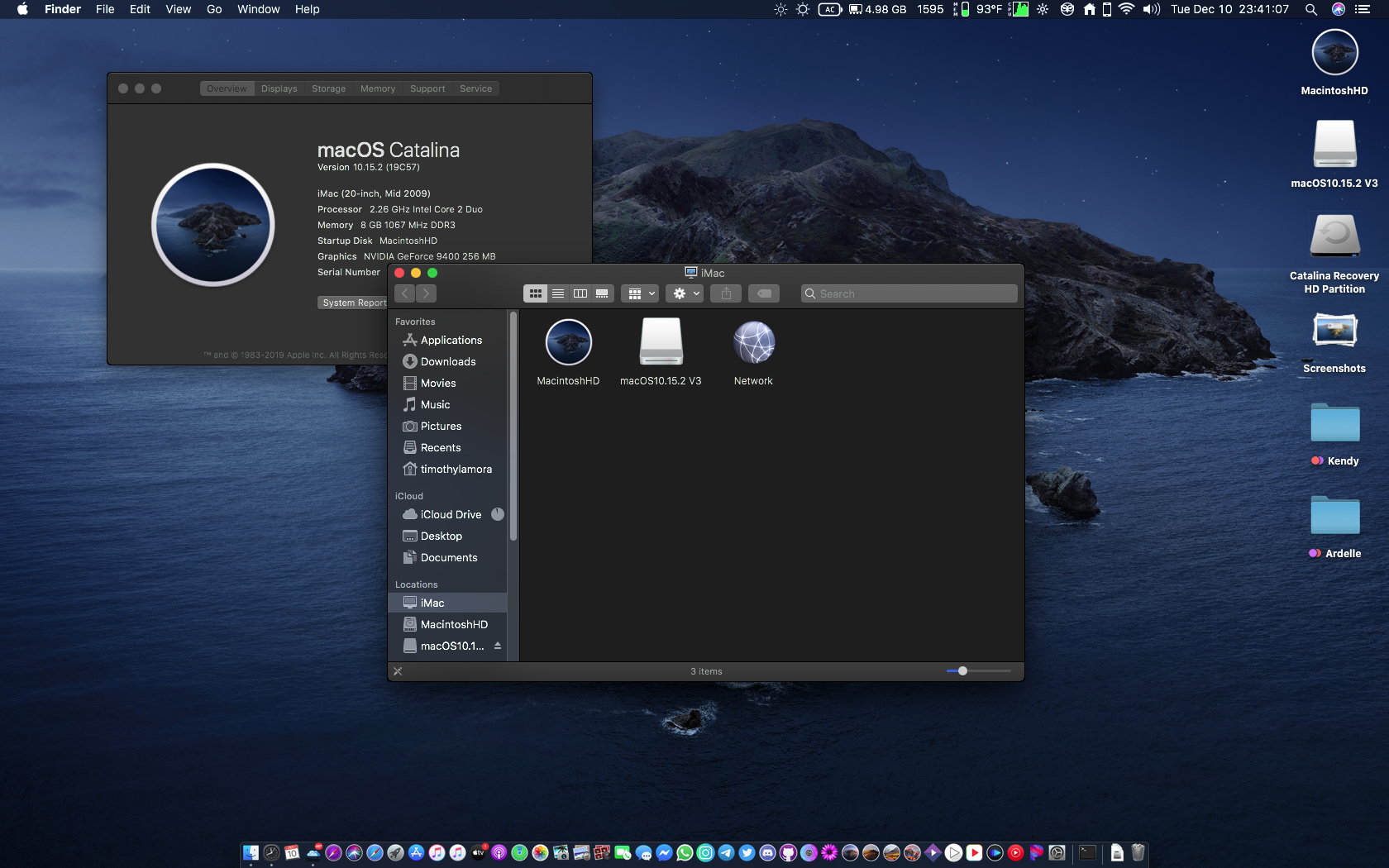Switch to the Displays tab

click(x=279, y=88)
